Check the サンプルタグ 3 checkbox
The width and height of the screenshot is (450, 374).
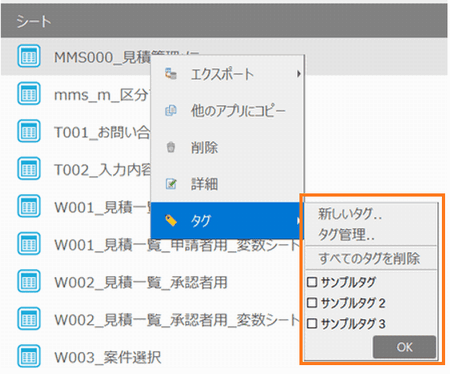[312, 323]
